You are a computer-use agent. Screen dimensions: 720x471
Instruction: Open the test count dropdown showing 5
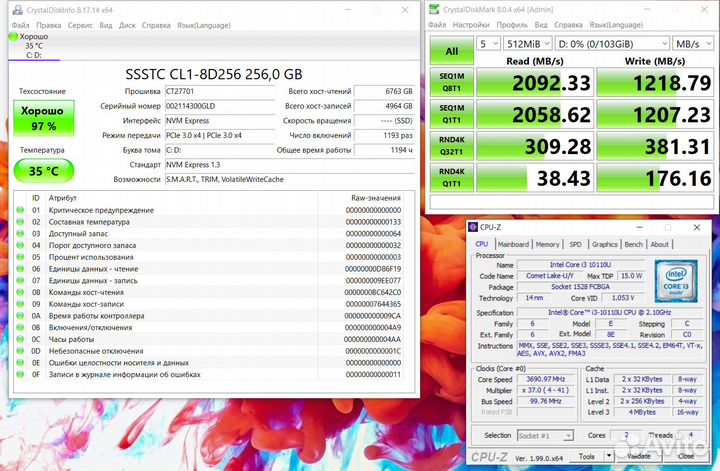pos(488,44)
